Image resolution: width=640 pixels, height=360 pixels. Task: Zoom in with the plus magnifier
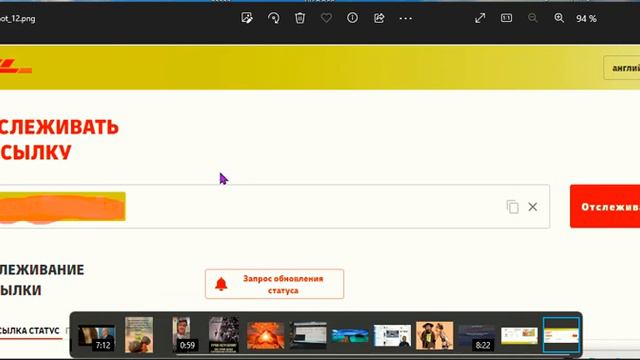click(559, 18)
